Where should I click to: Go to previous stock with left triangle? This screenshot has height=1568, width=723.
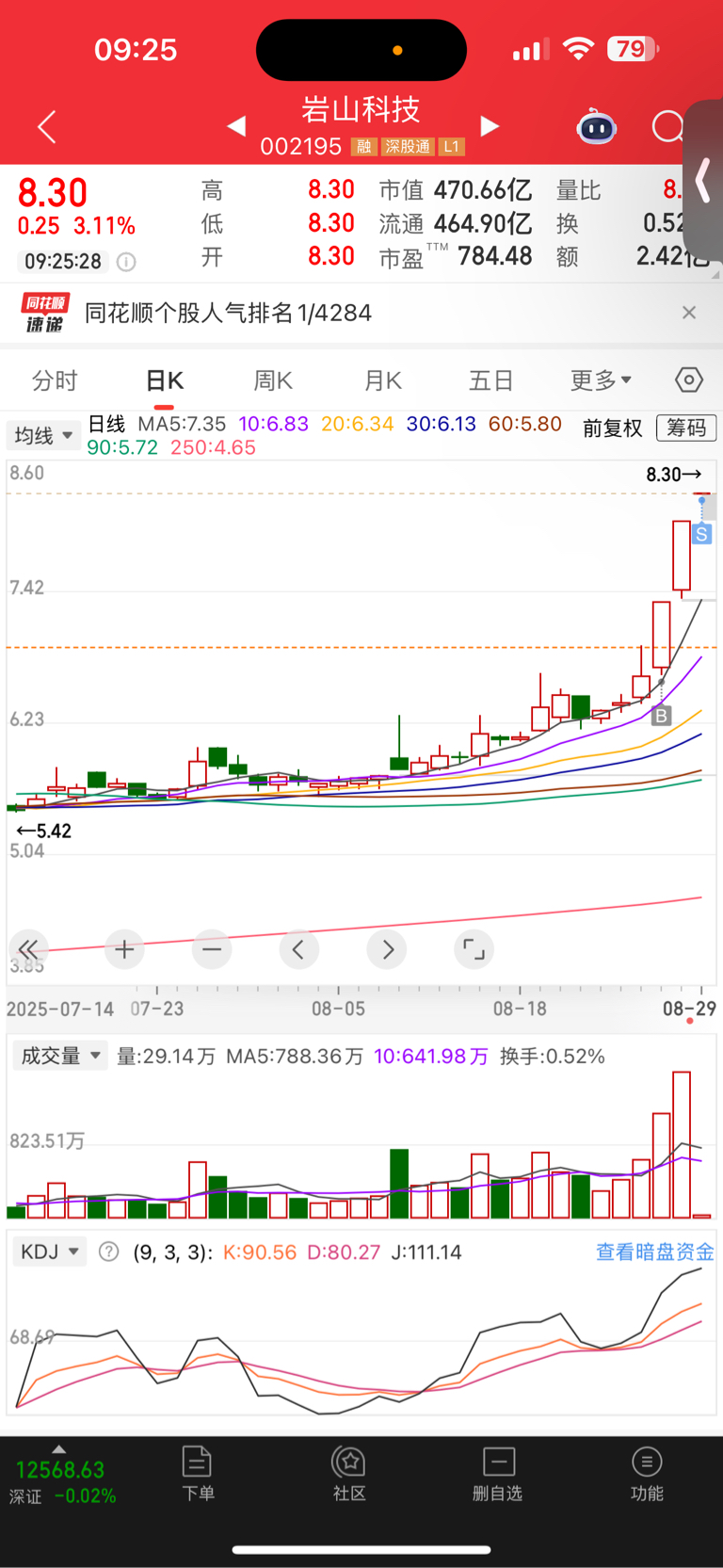(236, 126)
